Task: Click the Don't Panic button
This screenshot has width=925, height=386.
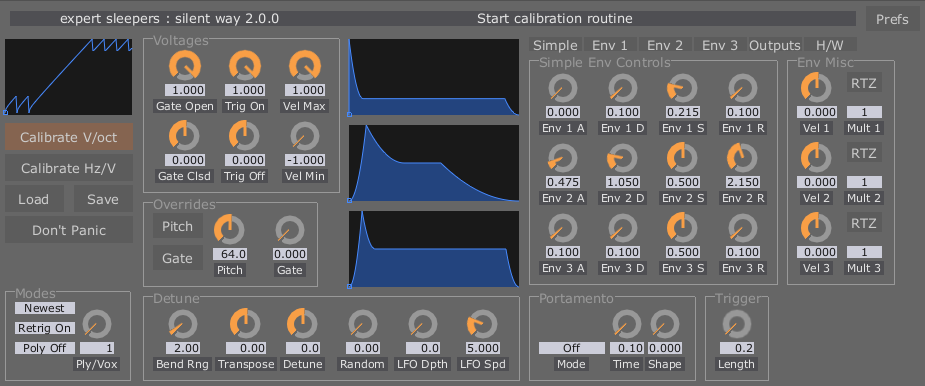Action: (69, 230)
